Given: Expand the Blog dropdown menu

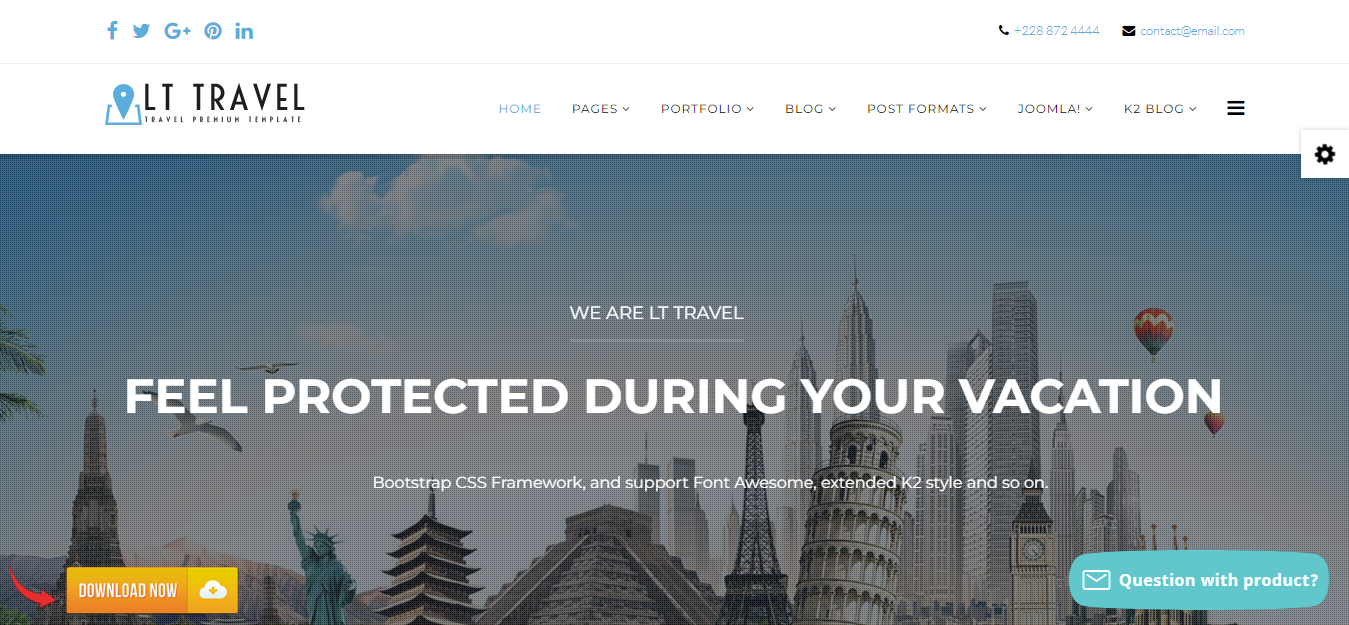Looking at the screenshot, I should (811, 108).
